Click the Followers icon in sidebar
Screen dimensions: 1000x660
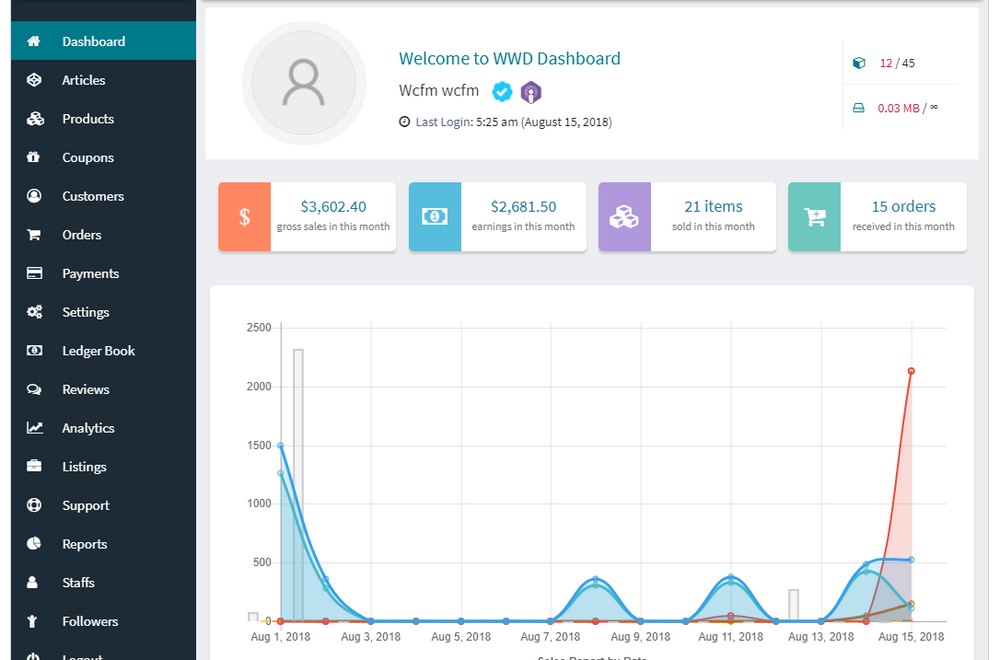[33, 621]
